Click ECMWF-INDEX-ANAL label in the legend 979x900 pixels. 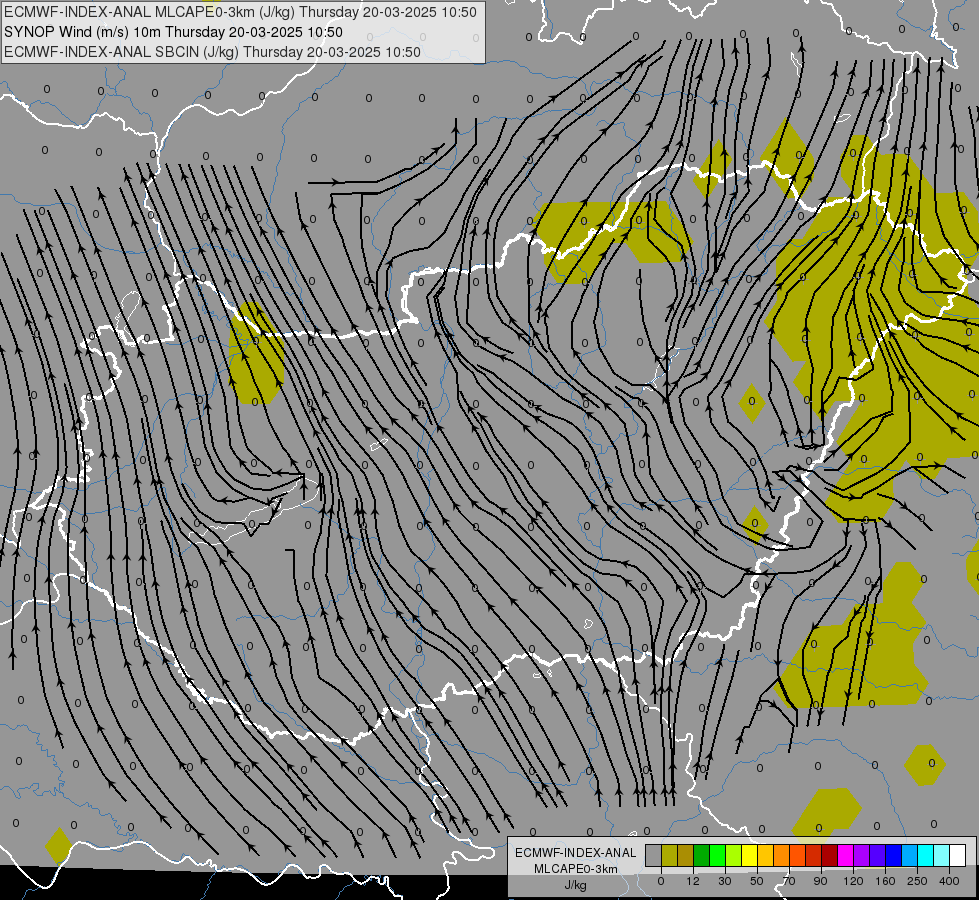coord(575,853)
